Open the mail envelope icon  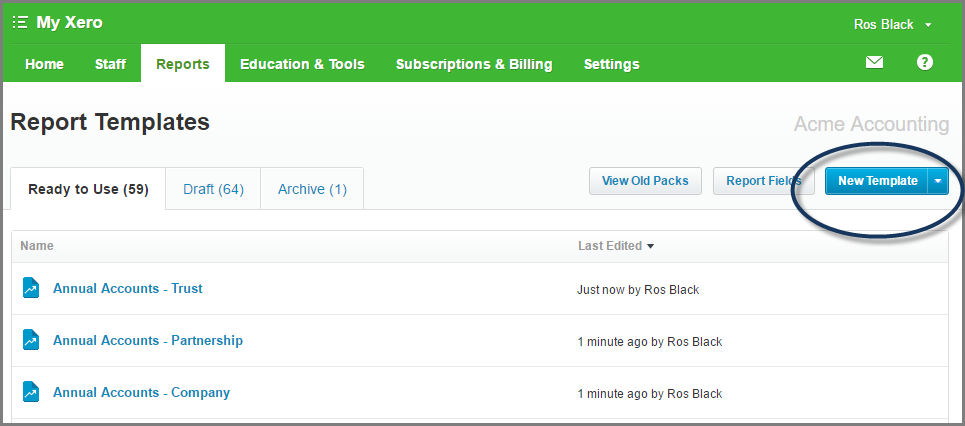875,62
